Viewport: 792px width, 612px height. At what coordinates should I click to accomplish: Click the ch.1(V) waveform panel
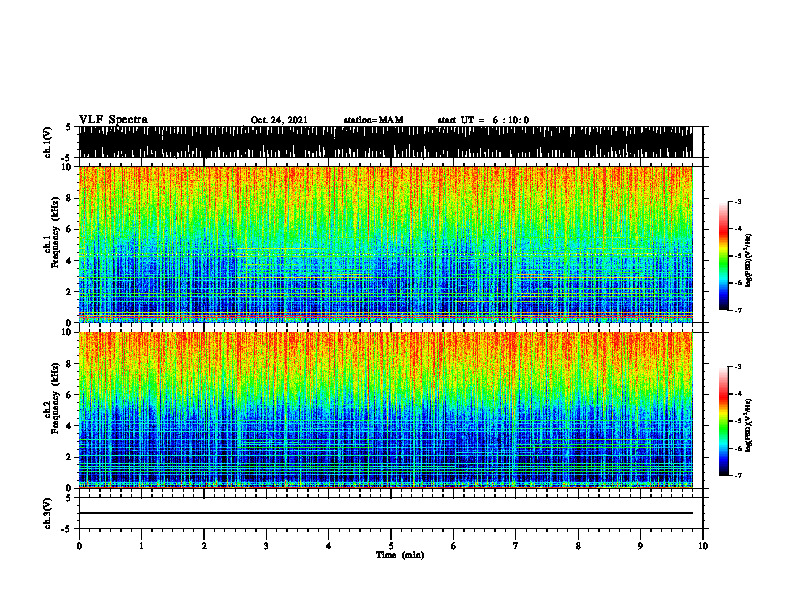(390, 142)
